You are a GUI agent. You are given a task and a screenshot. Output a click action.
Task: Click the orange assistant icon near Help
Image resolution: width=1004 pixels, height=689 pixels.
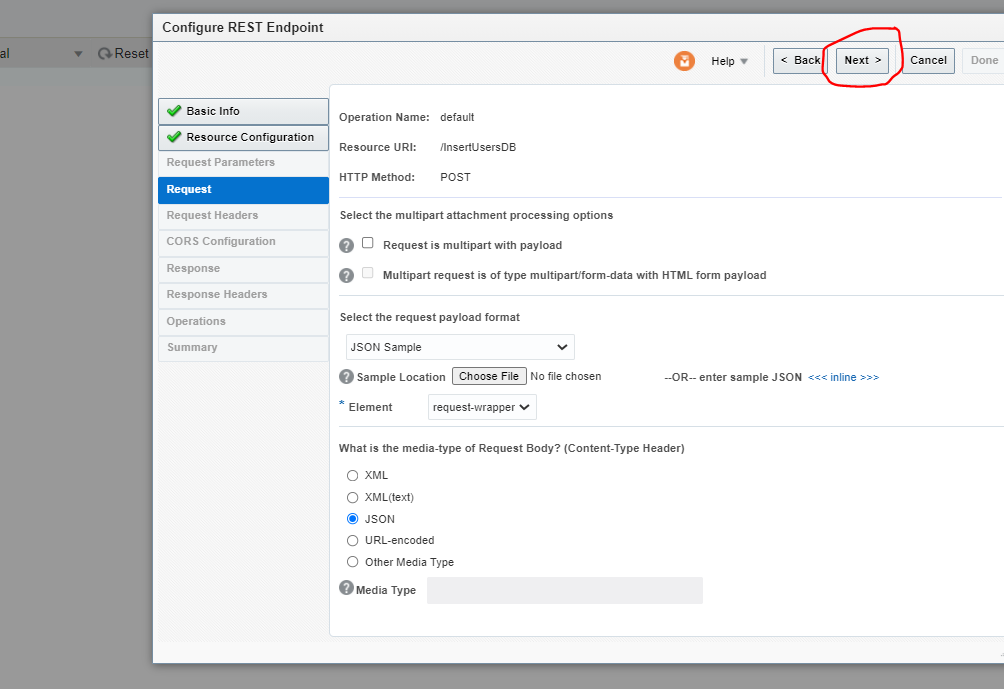click(x=684, y=61)
